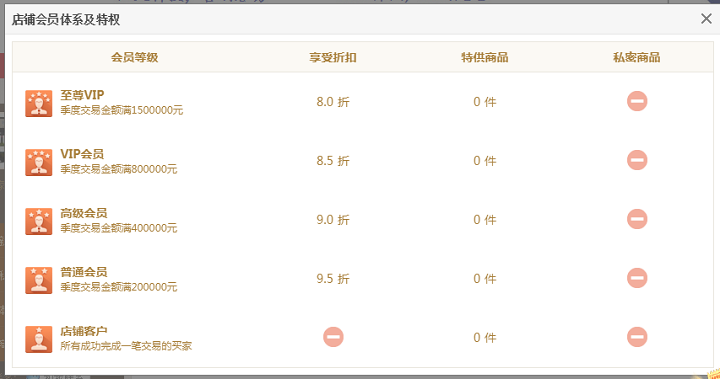Click the 高级会员 member avatar icon

(39, 221)
